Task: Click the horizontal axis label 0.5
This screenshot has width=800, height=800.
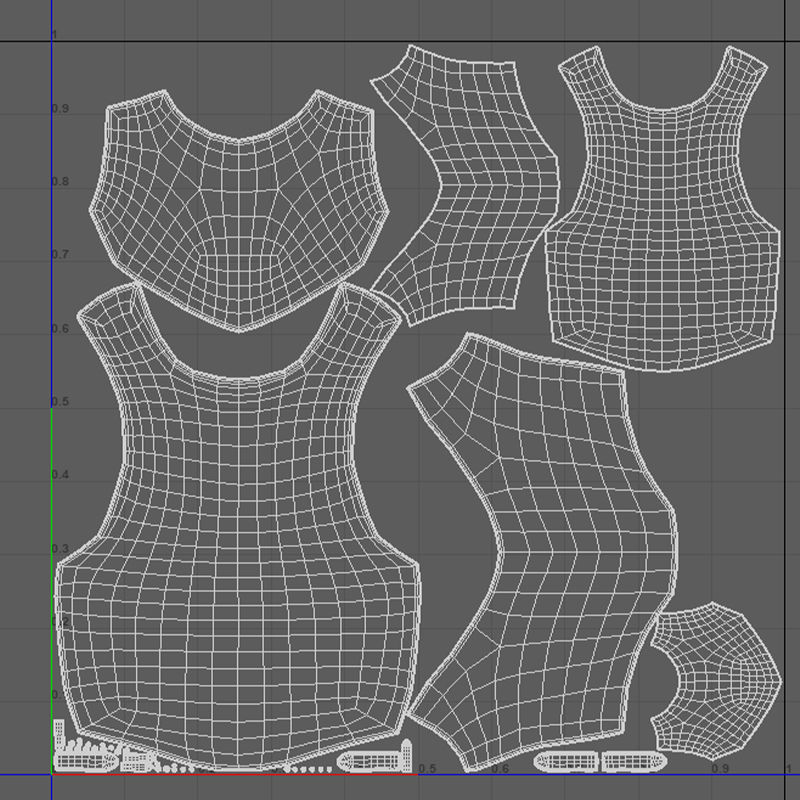Action: point(427,768)
